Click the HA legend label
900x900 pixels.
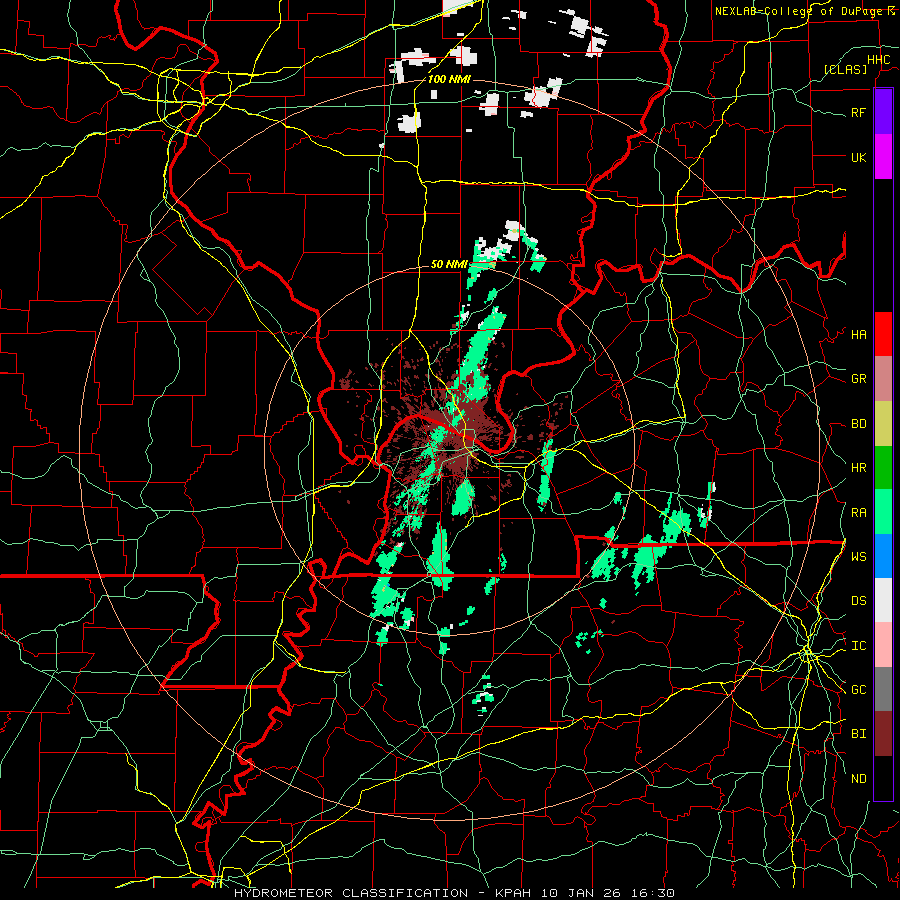(858, 335)
